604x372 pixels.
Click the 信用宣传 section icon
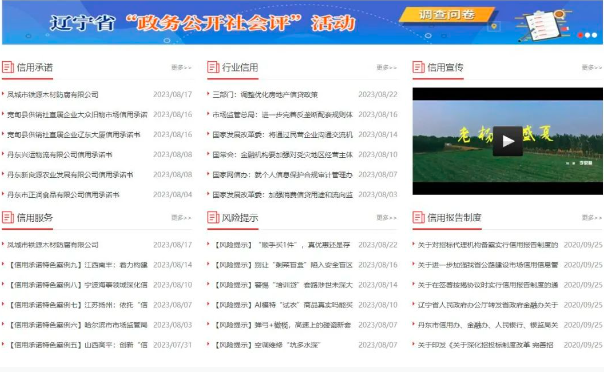tap(418, 67)
